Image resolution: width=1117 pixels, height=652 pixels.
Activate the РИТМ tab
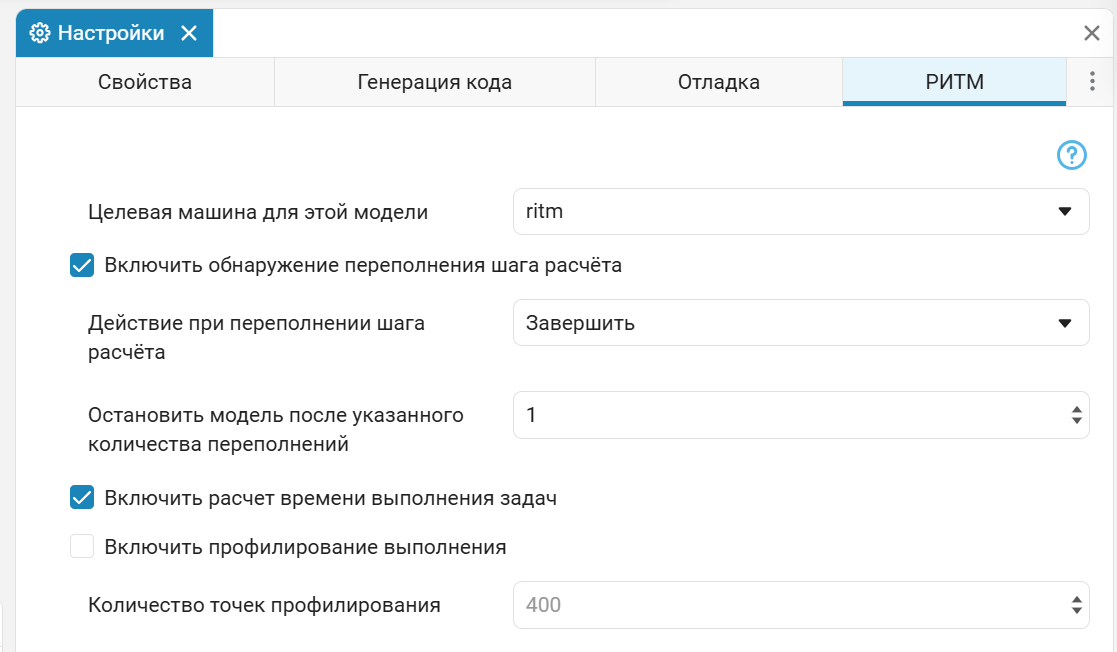click(954, 82)
